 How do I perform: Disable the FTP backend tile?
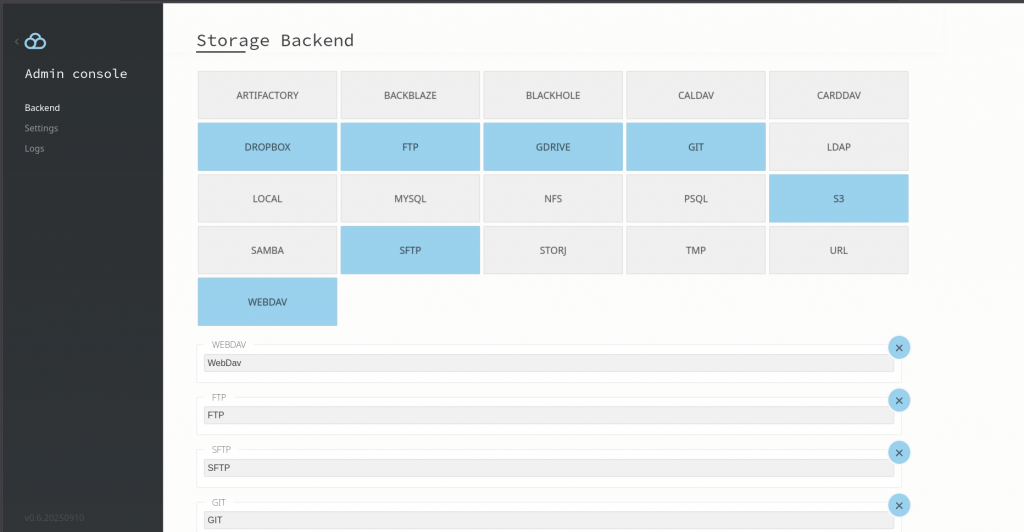[410, 147]
